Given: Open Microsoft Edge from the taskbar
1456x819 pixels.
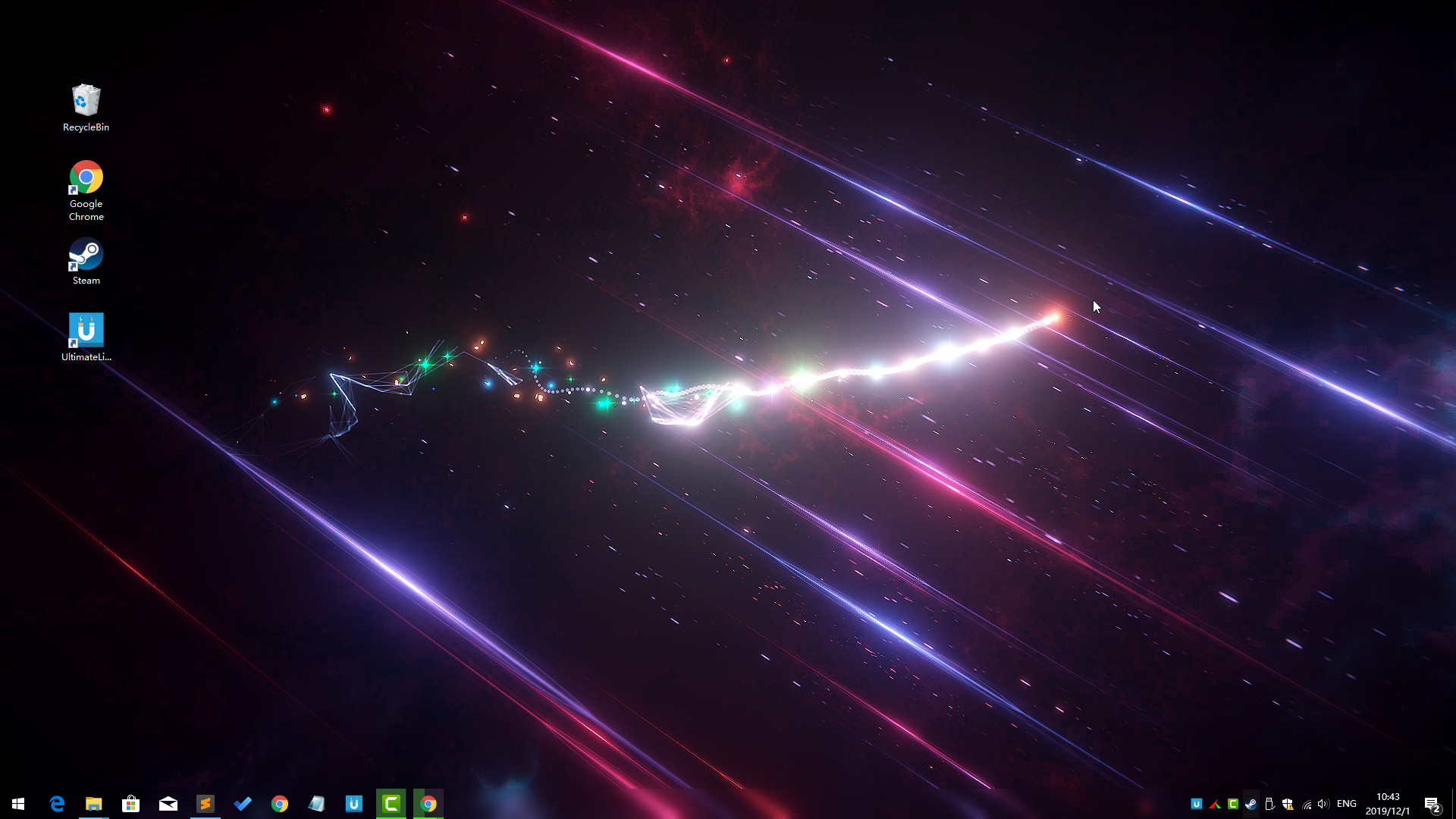Looking at the screenshot, I should tap(57, 803).
